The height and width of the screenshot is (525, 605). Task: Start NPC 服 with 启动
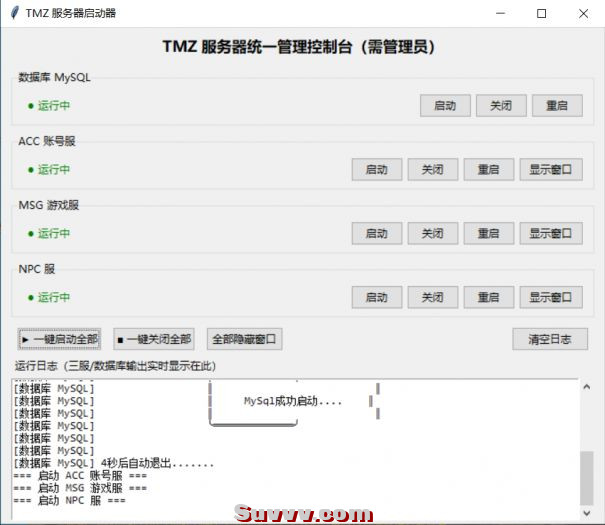(x=377, y=297)
